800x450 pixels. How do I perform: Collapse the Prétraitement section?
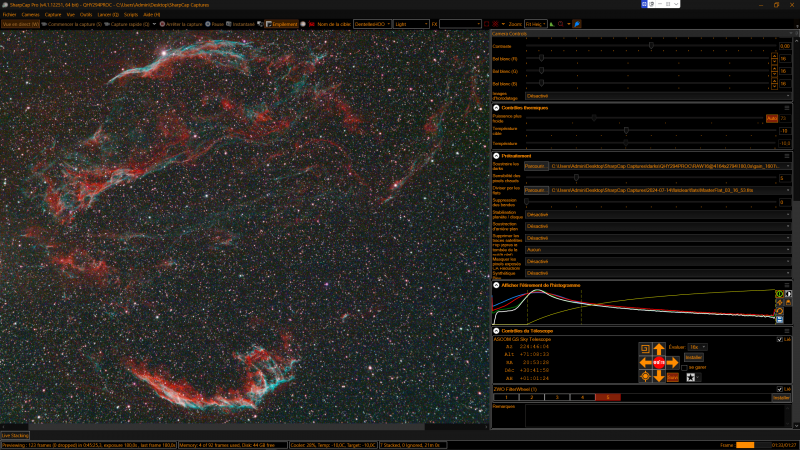pyautogui.click(x=496, y=156)
